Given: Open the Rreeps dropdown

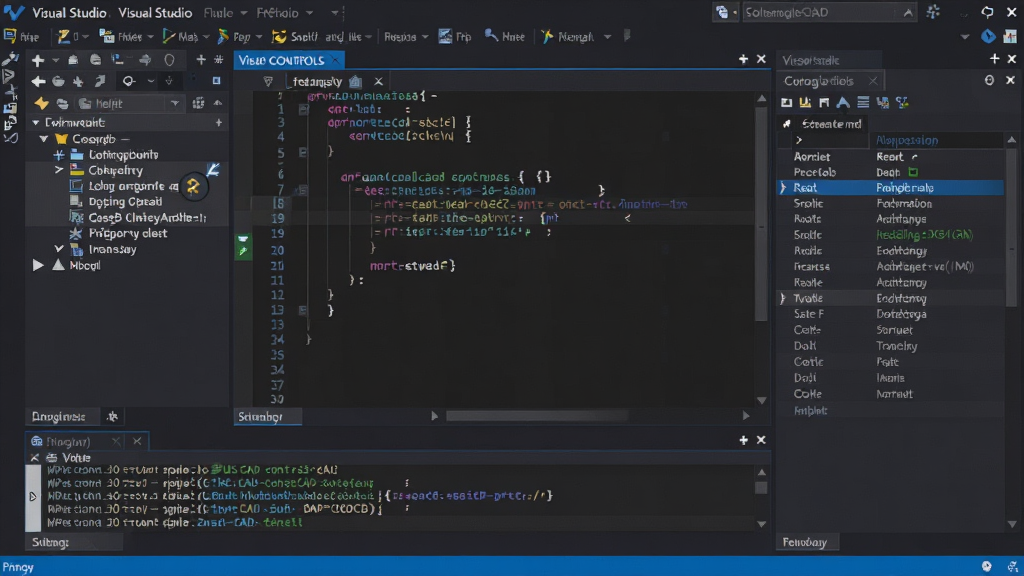Looking at the screenshot, I should pyautogui.click(x=406, y=37).
